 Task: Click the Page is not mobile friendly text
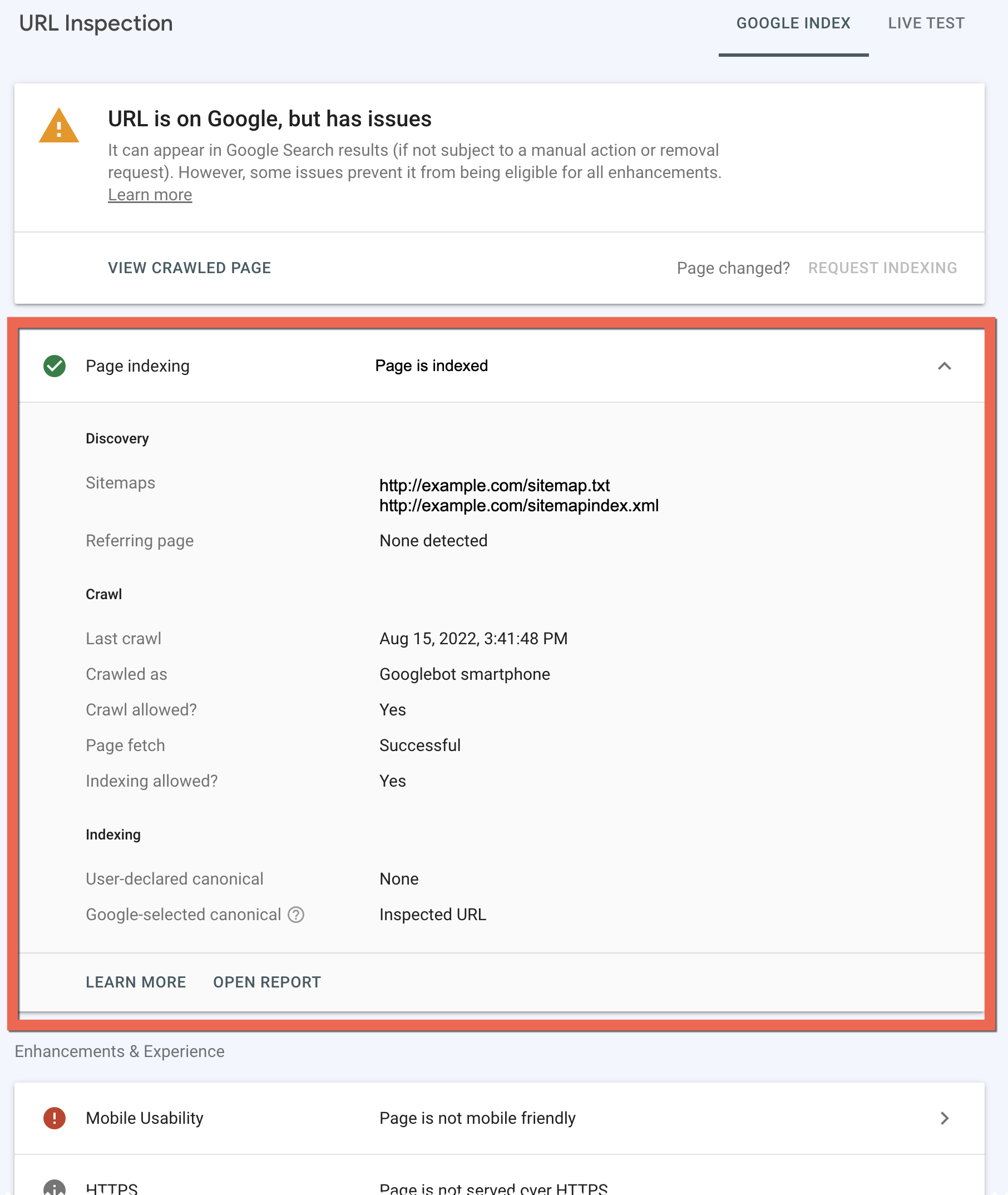pos(477,1118)
